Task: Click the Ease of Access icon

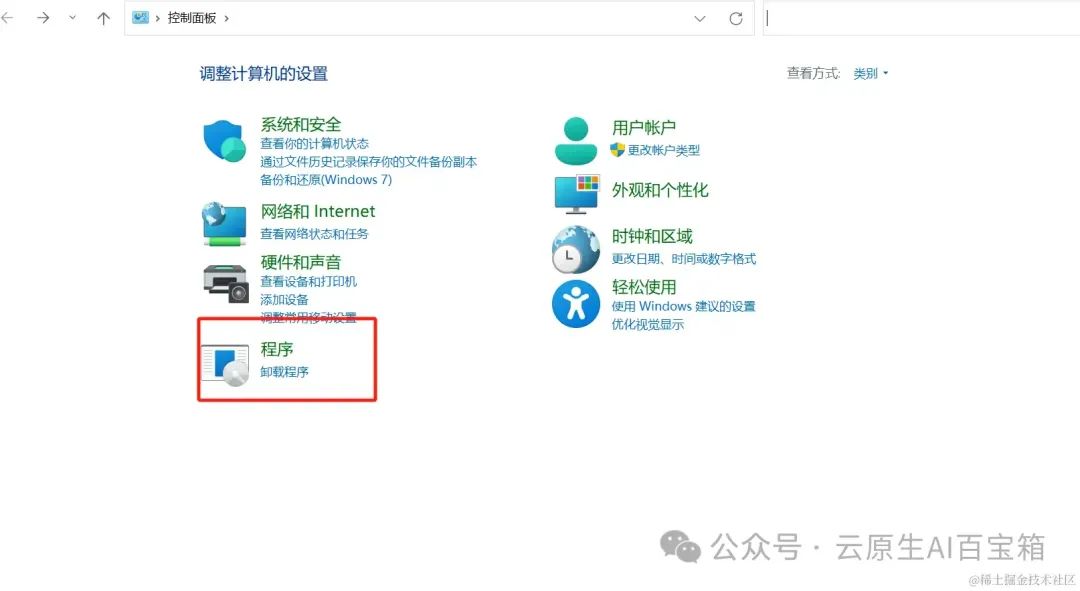Action: [x=576, y=304]
